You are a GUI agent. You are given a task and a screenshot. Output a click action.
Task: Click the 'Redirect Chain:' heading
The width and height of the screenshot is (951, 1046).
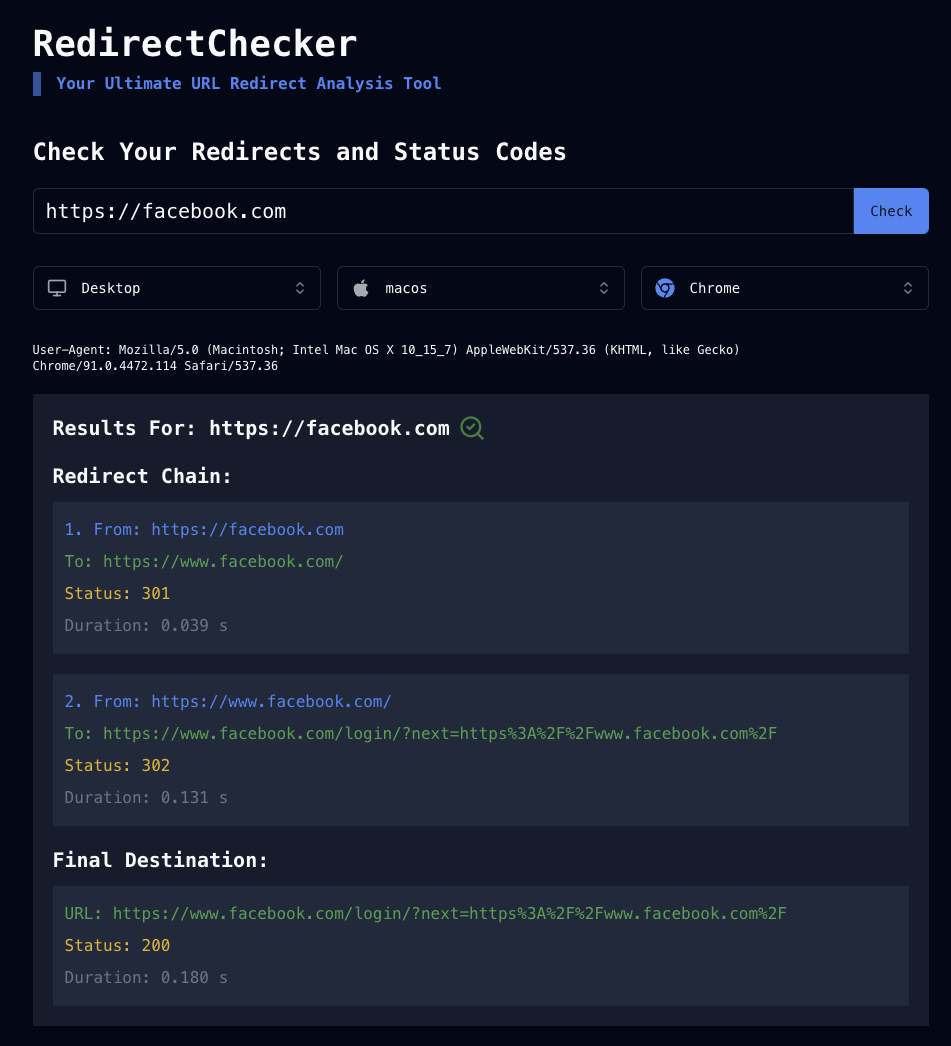click(142, 476)
